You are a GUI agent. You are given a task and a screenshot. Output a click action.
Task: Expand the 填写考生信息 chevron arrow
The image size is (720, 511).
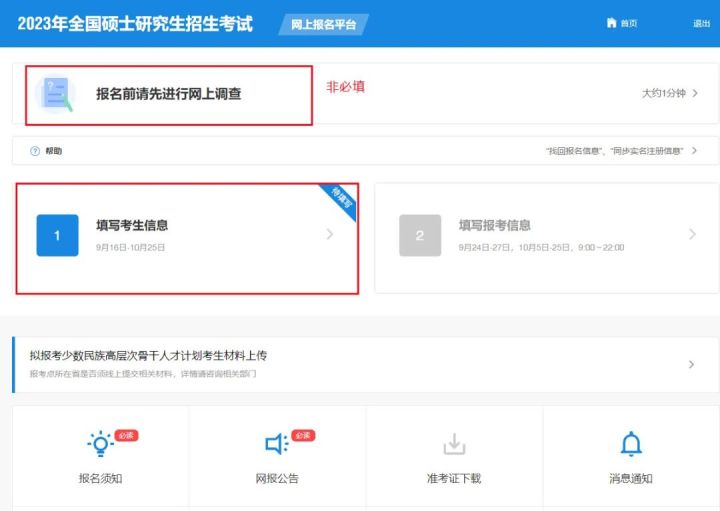[x=331, y=235]
